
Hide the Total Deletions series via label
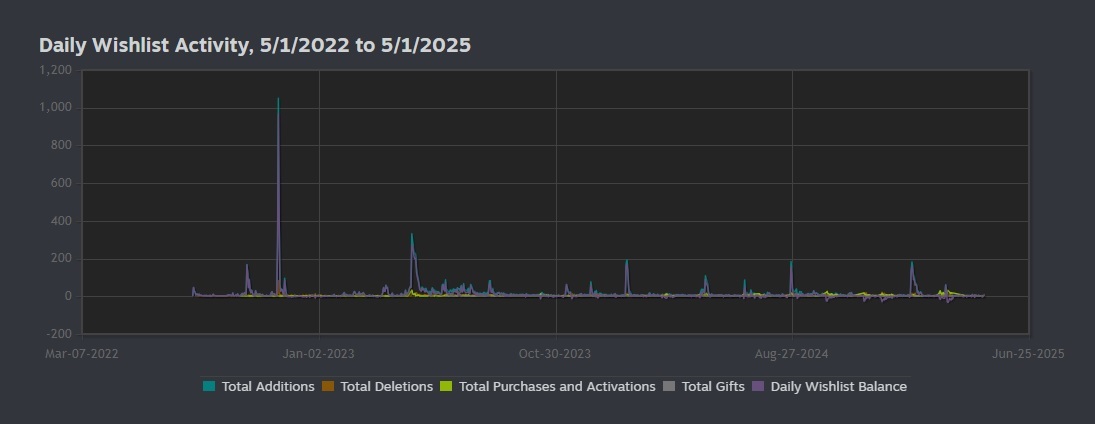click(x=386, y=386)
